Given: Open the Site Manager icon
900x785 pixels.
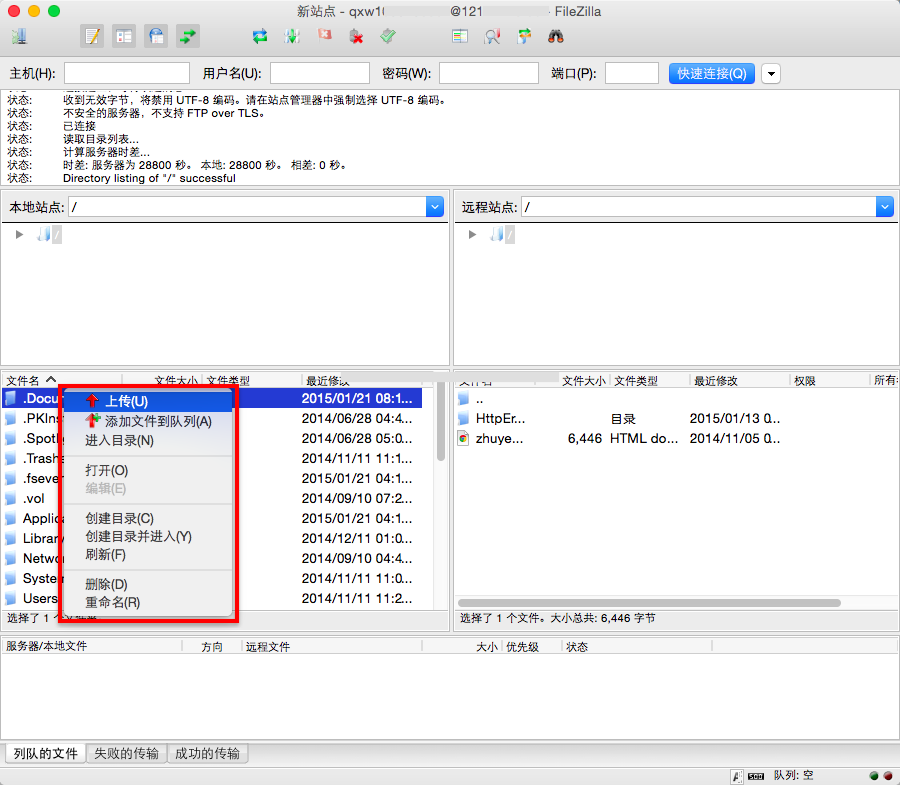Looking at the screenshot, I should [x=19, y=37].
